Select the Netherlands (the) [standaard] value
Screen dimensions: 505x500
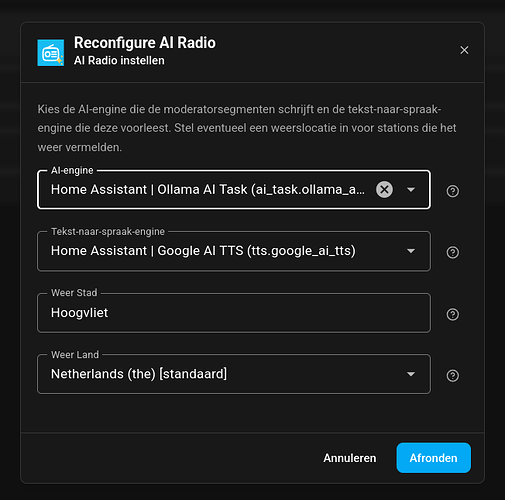139,374
